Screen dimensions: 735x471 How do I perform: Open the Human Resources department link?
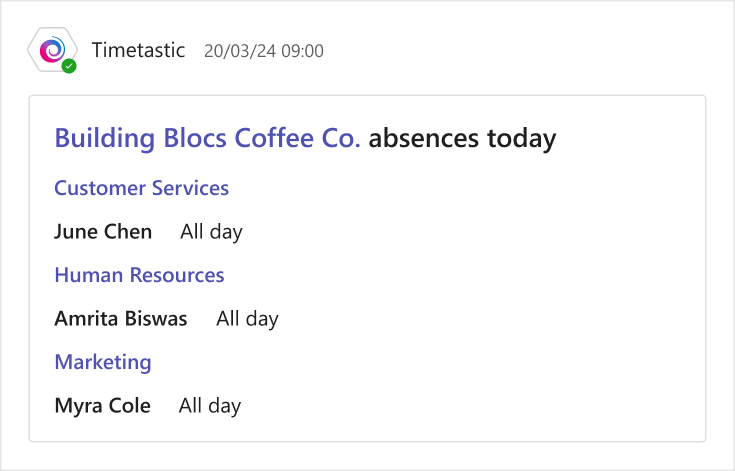(139, 275)
